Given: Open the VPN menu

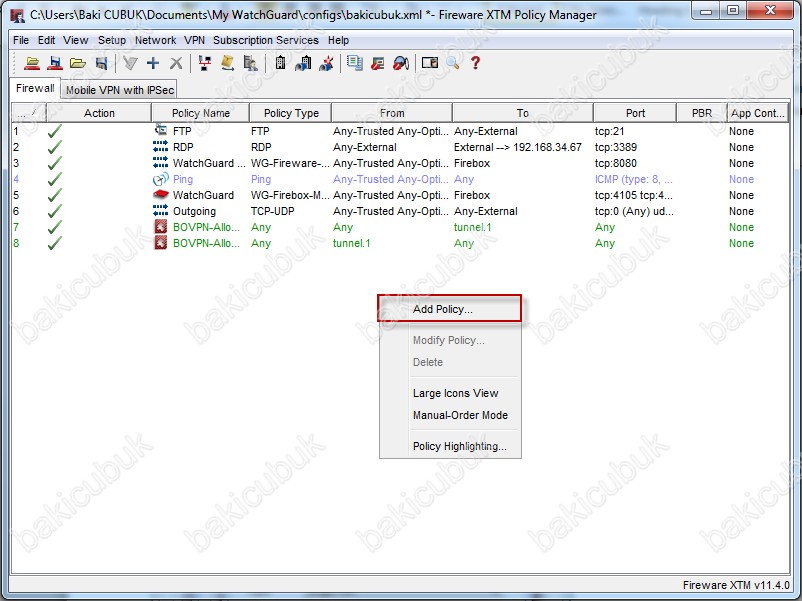Looking at the screenshot, I should point(194,40).
